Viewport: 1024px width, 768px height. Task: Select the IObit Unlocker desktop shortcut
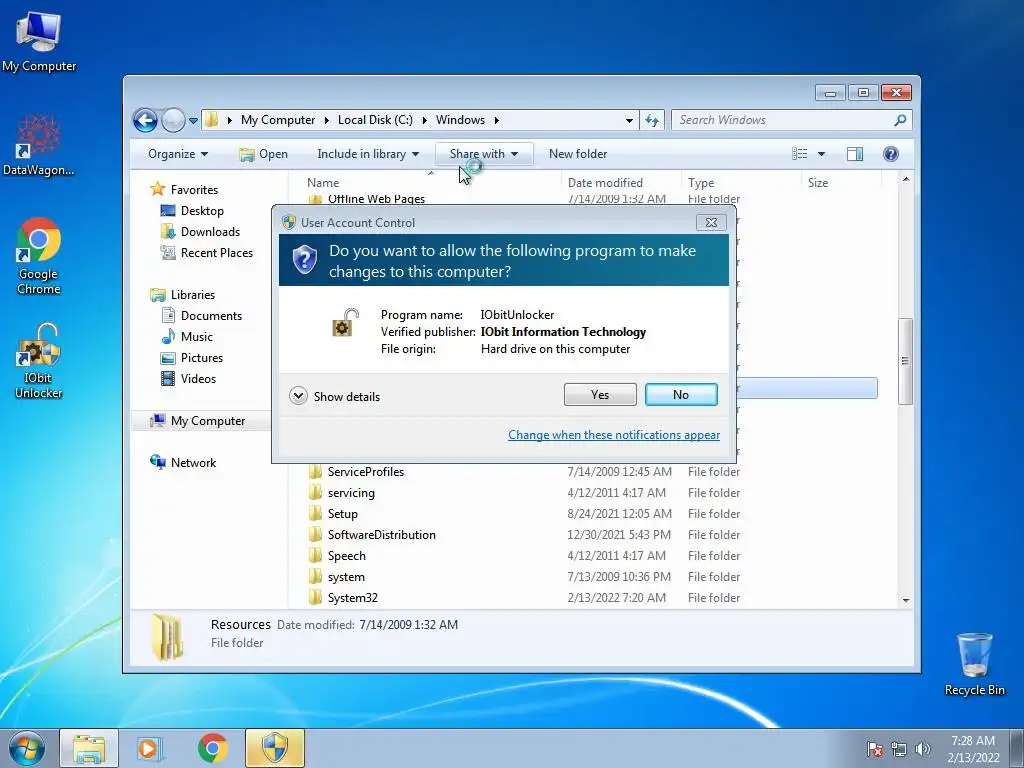point(39,360)
